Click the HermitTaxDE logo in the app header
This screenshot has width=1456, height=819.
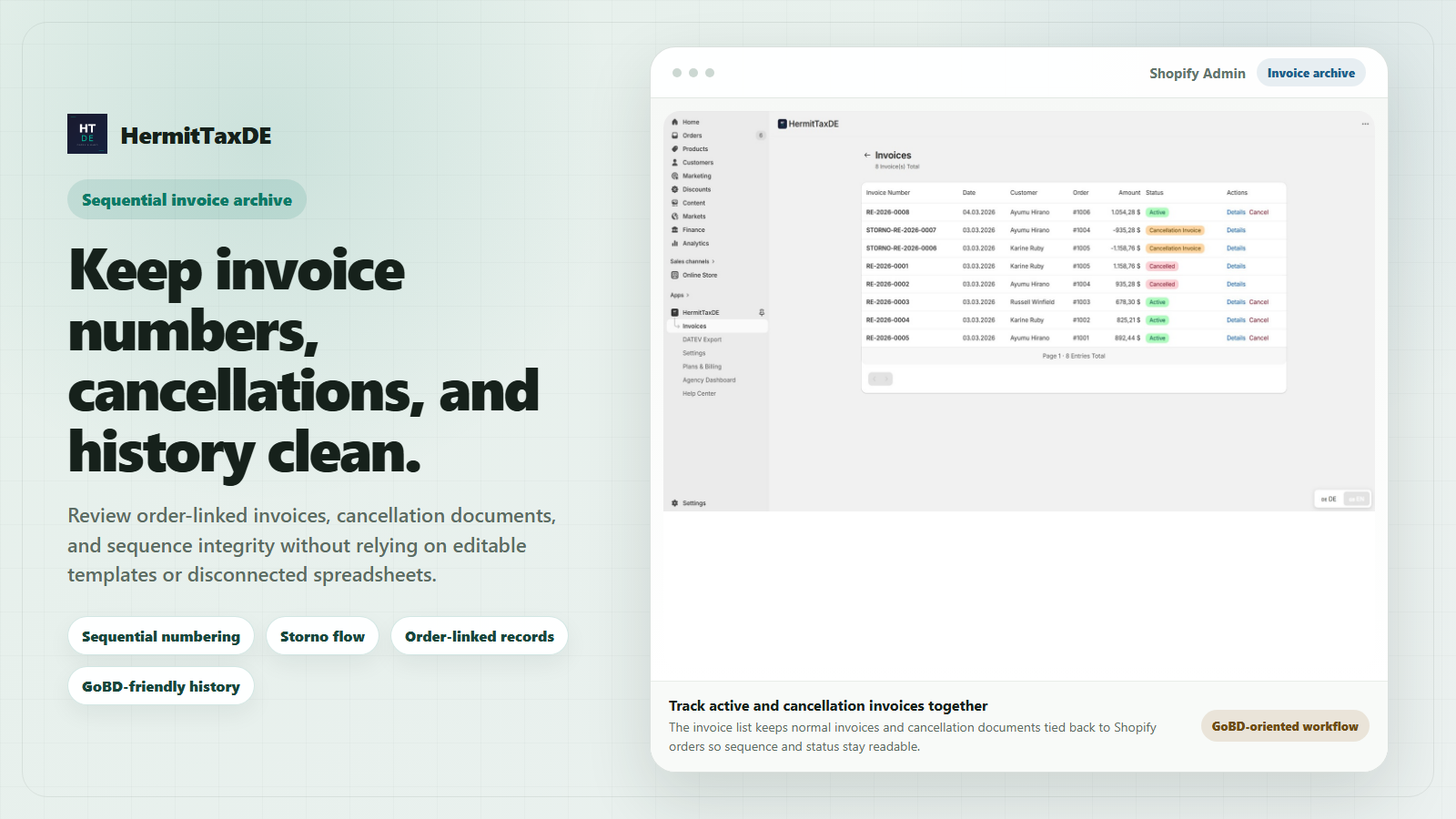point(782,124)
